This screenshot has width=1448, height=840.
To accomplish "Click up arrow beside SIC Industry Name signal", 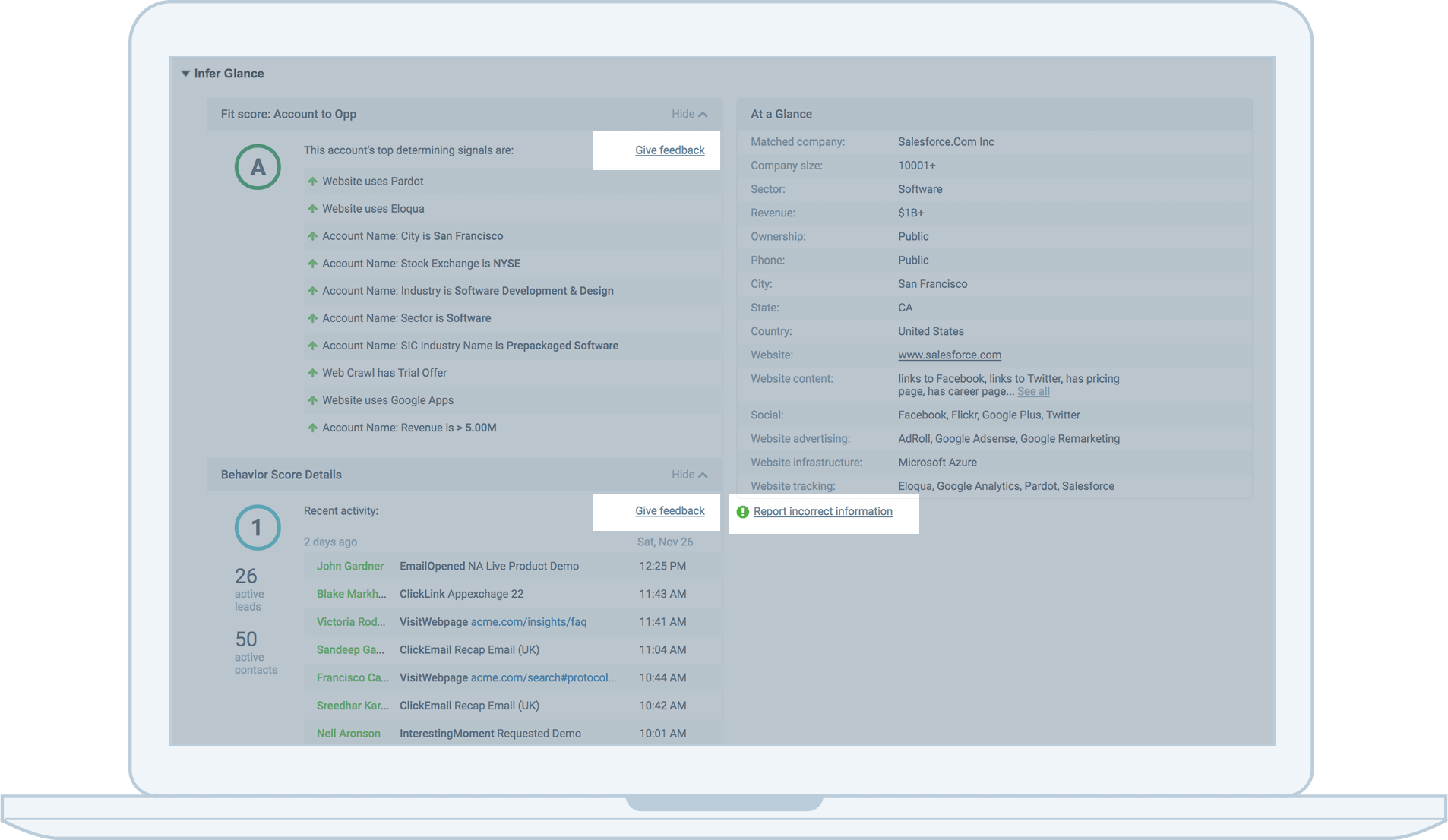I will (x=312, y=346).
